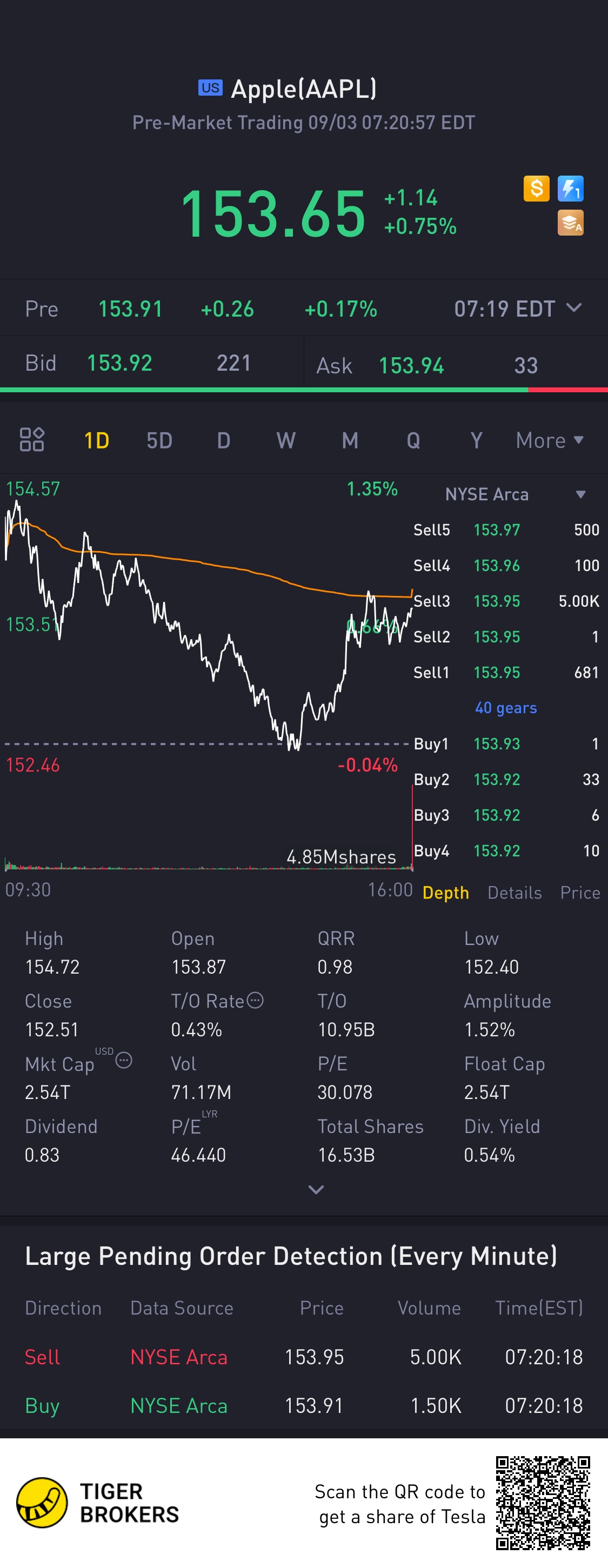Tap the P/E LYR value 46.440
608x1568 pixels.
coord(198,1155)
